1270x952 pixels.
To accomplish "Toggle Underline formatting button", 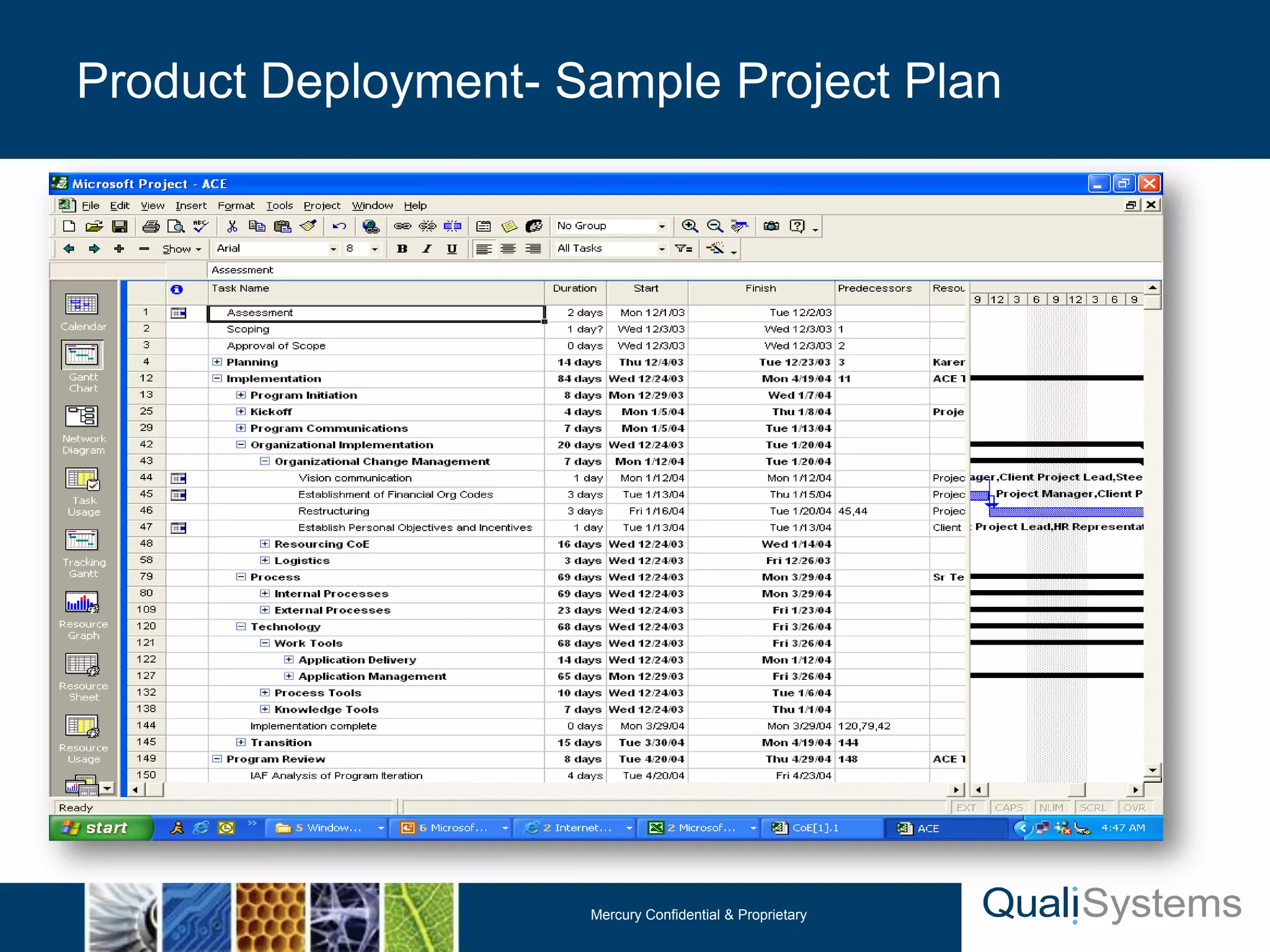I will (x=452, y=249).
